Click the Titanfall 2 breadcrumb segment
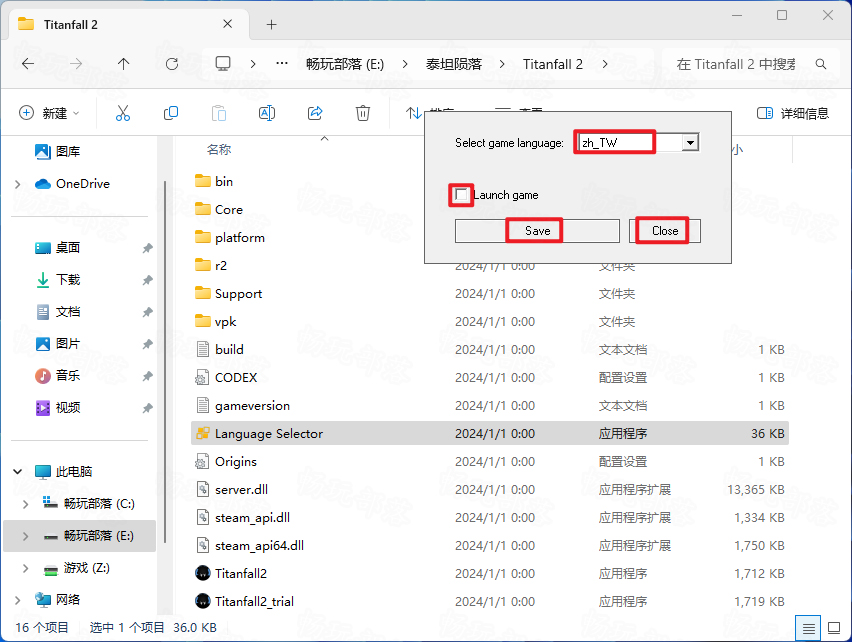This screenshot has height=642, width=852. (553, 64)
